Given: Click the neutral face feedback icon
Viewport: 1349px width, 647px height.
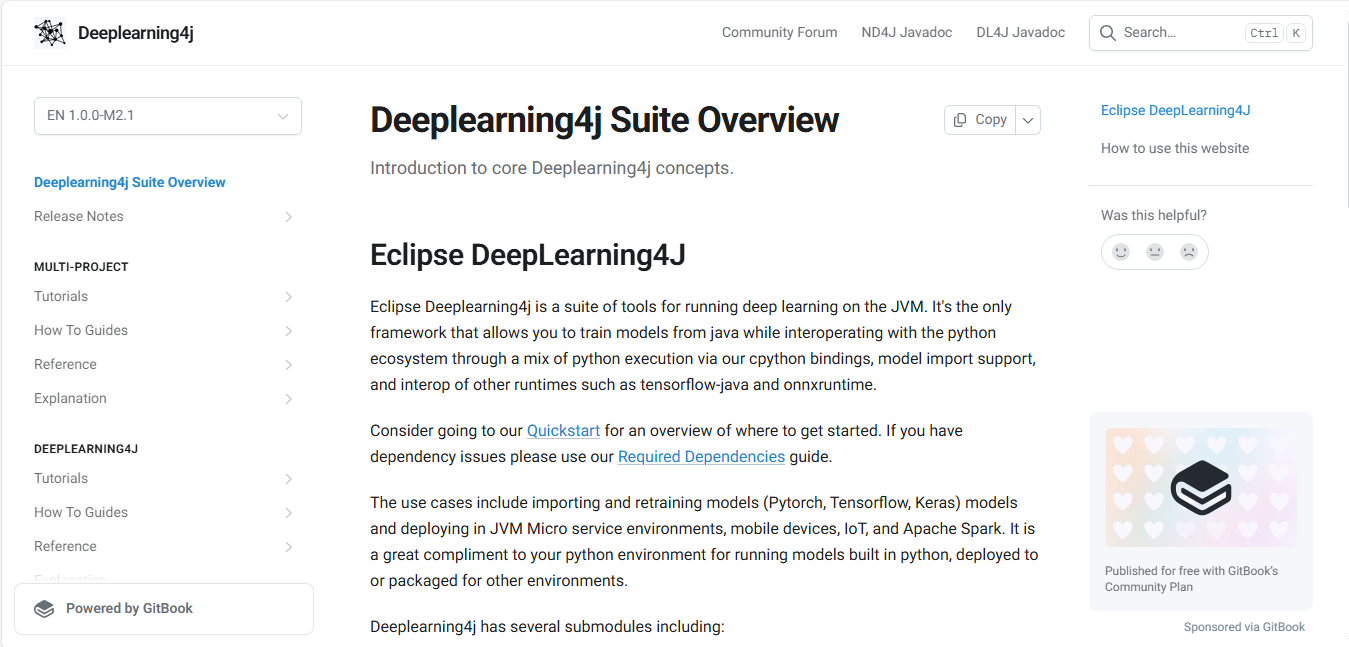Looking at the screenshot, I should click(1155, 252).
